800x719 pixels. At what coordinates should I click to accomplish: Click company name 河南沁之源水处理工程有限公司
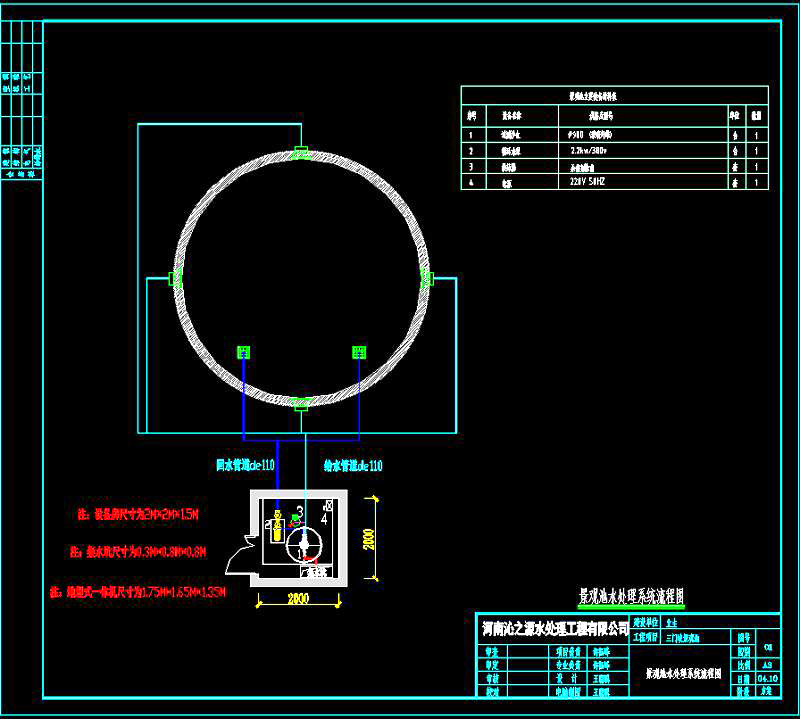pyautogui.click(x=555, y=629)
